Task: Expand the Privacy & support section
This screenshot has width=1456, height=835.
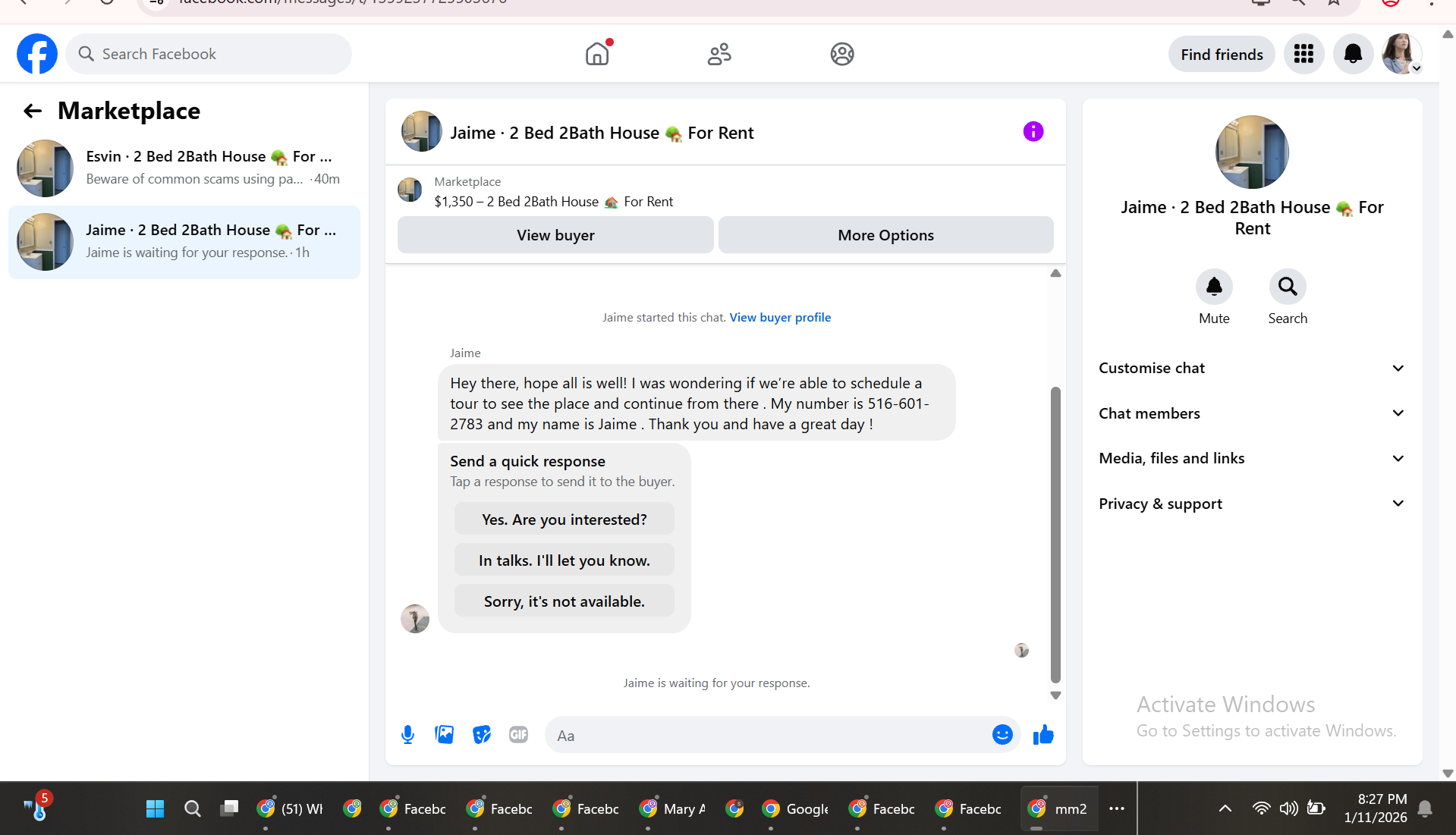Action: [1252, 504]
